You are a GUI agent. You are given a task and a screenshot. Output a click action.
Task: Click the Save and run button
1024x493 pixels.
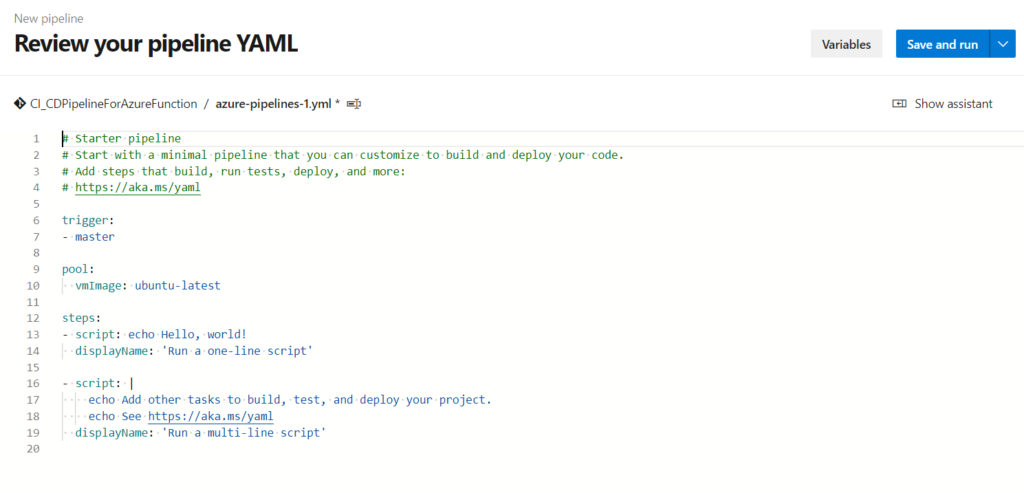(942, 44)
